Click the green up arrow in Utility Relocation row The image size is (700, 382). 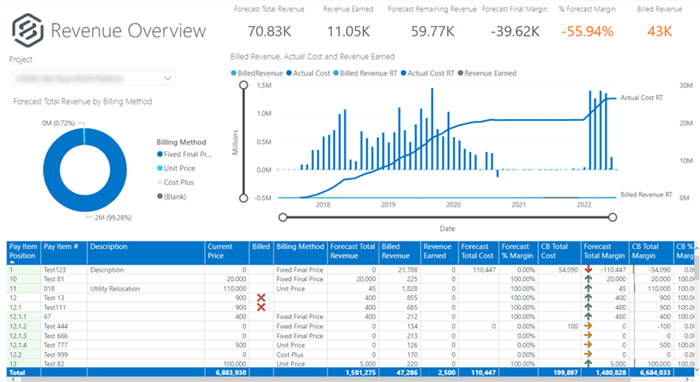(588, 288)
